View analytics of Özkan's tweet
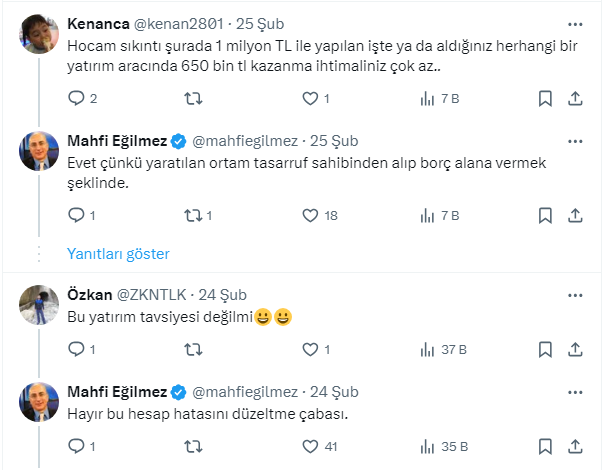Screen dimensions: 604x470 427,349
